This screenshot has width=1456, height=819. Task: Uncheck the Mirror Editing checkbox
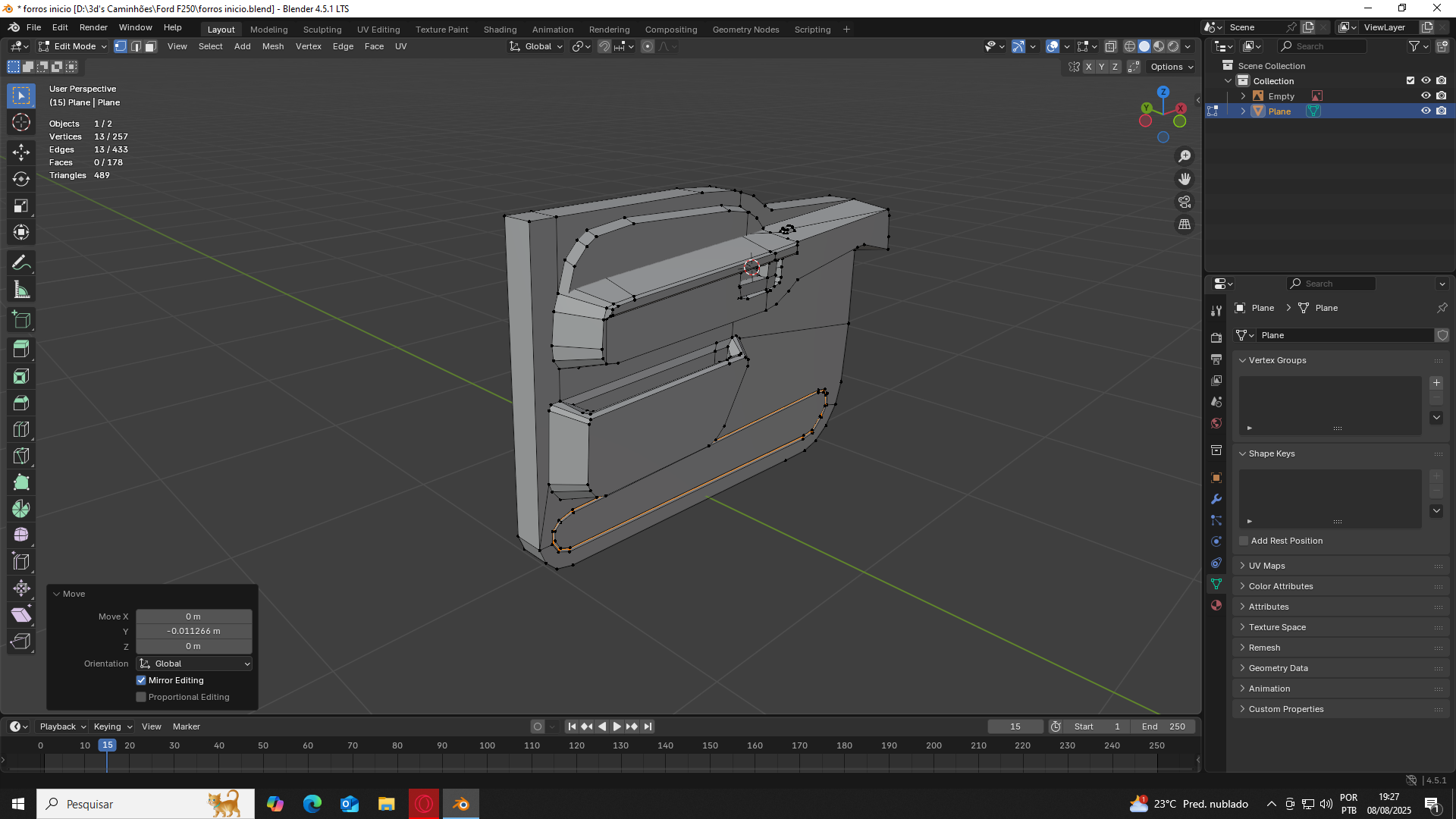pos(141,680)
